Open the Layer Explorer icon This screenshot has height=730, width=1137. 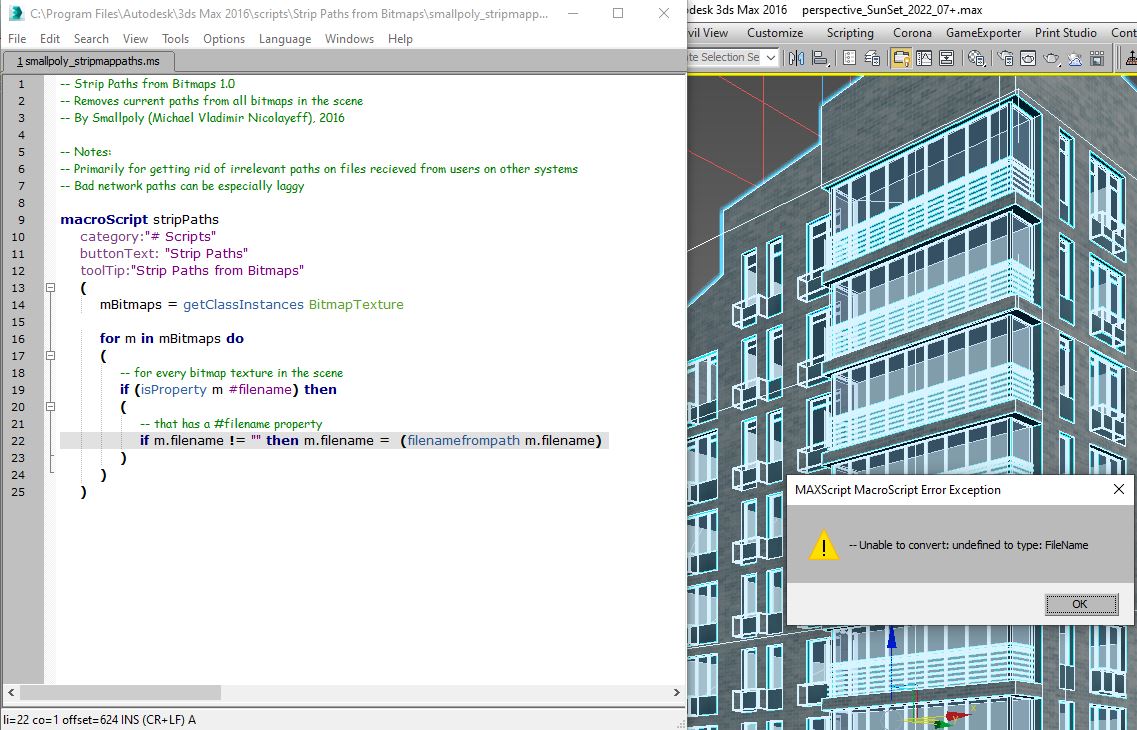872,59
